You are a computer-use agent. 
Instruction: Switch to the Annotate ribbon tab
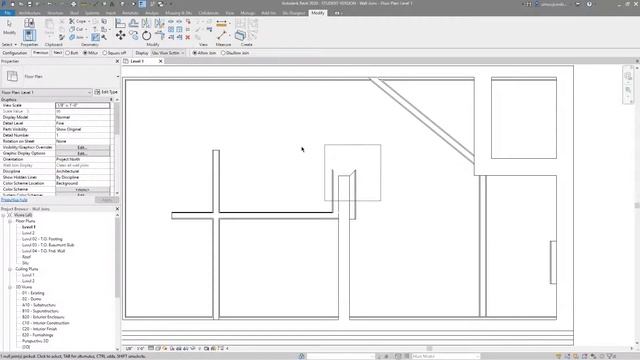130,13
